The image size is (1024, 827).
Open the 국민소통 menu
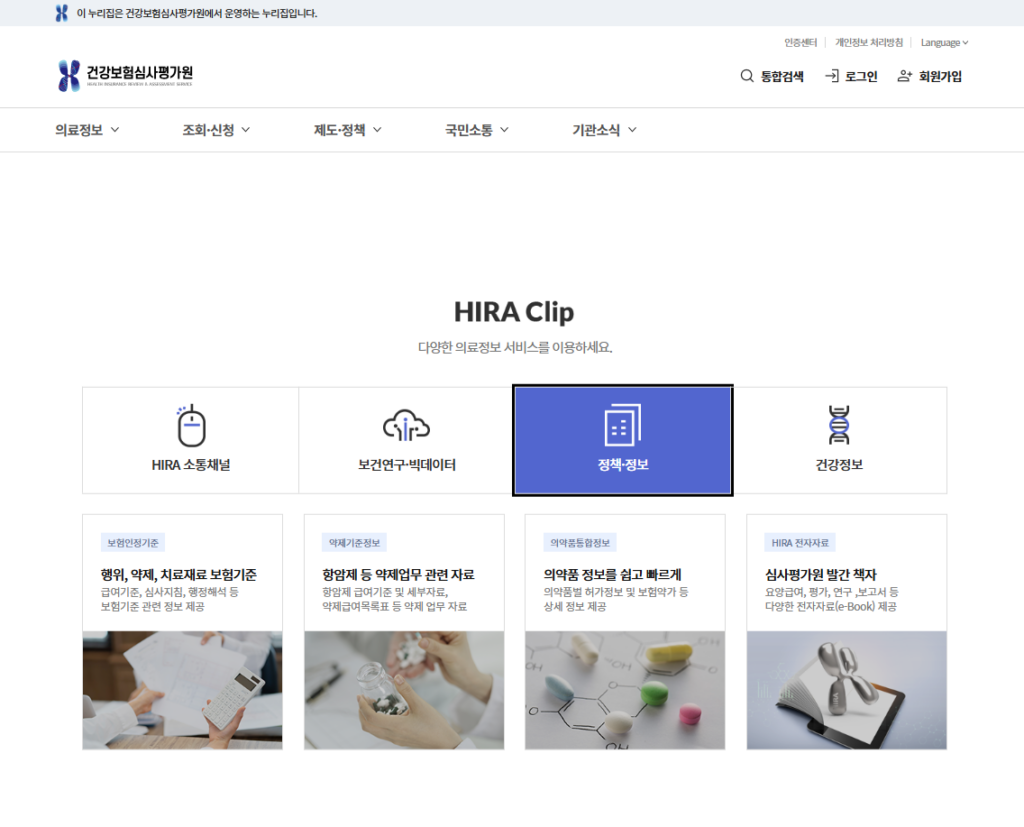click(x=477, y=130)
